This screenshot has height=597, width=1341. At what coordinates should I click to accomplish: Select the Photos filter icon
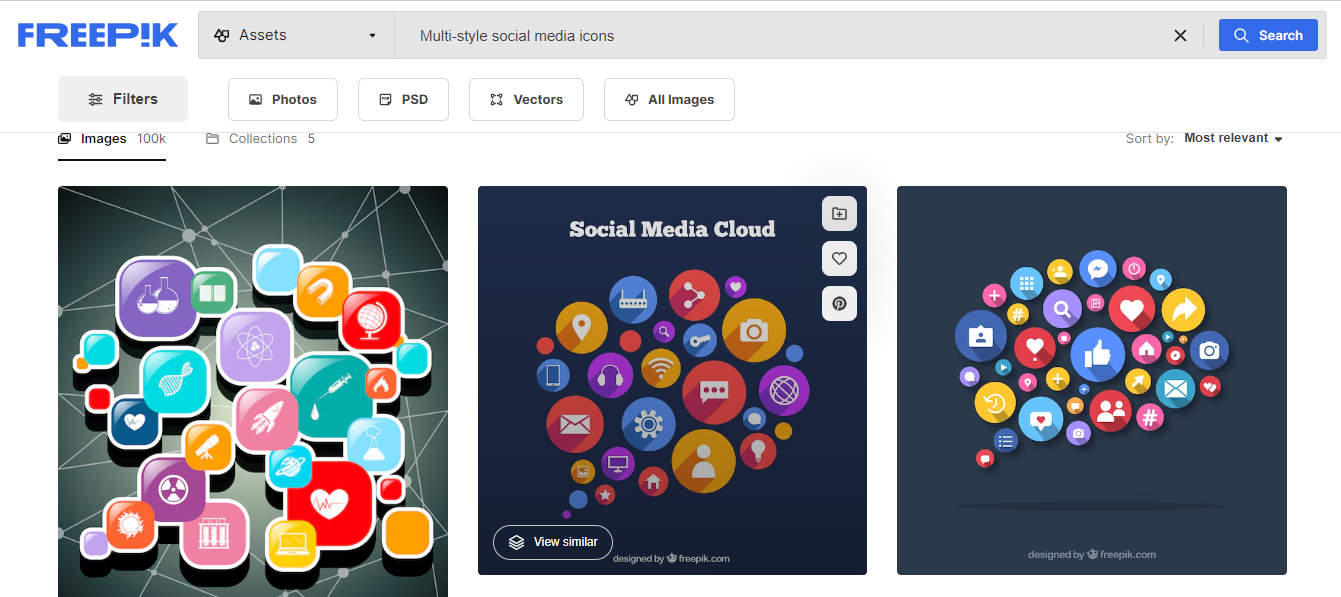[256, 99]
